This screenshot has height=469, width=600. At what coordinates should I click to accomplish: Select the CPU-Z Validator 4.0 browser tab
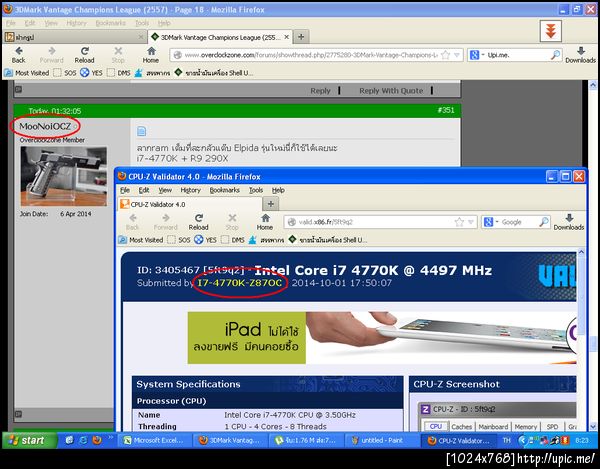pyautogui.click(x=190, y=204)
